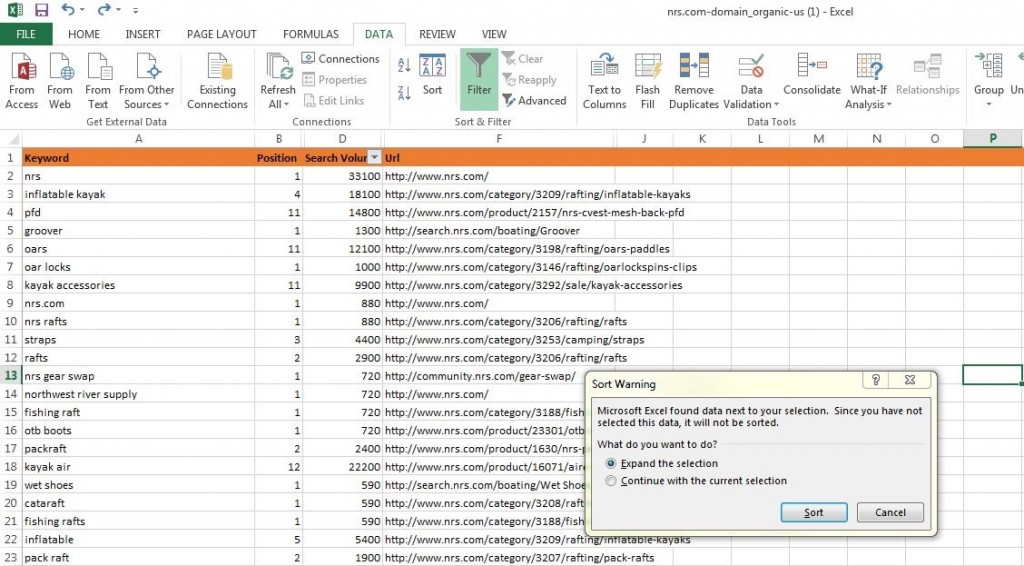Select cell with value 22200
Image resolution: width=1024 pixels, height=566 pixels.
tap(342, 467)
